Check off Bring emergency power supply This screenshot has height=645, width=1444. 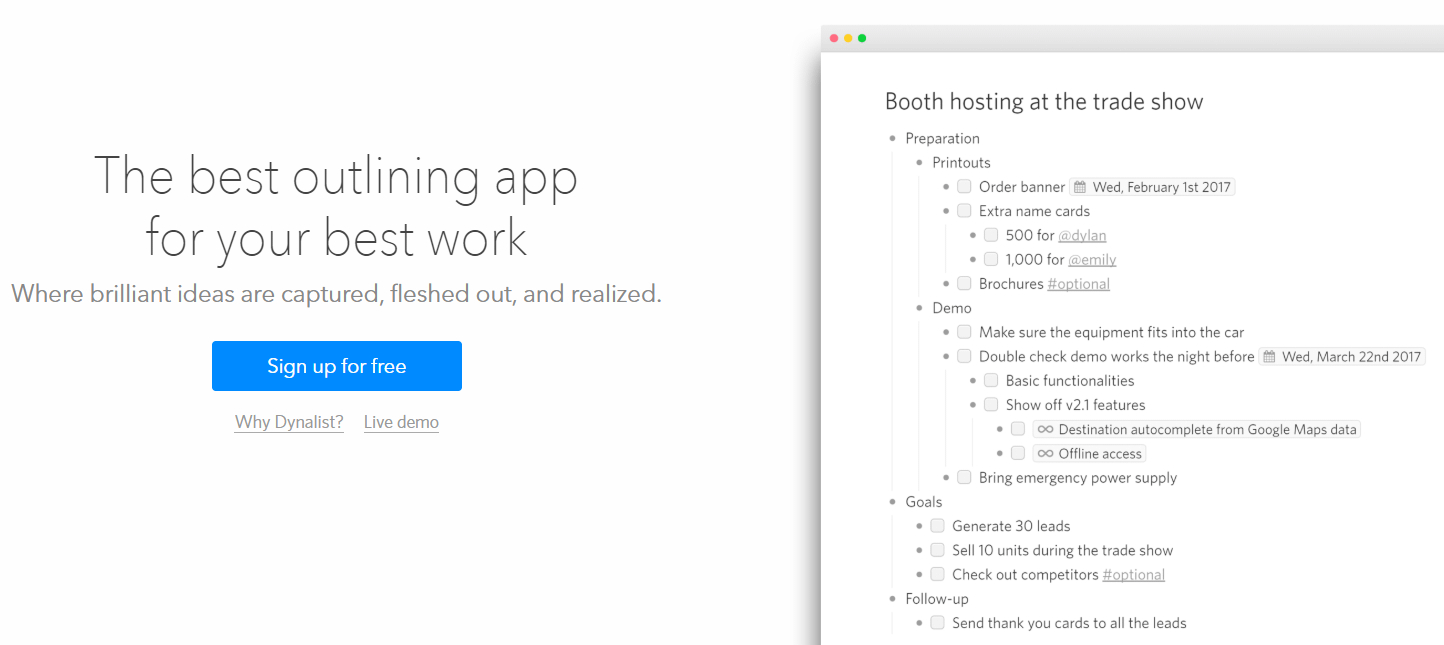(963, 477)
